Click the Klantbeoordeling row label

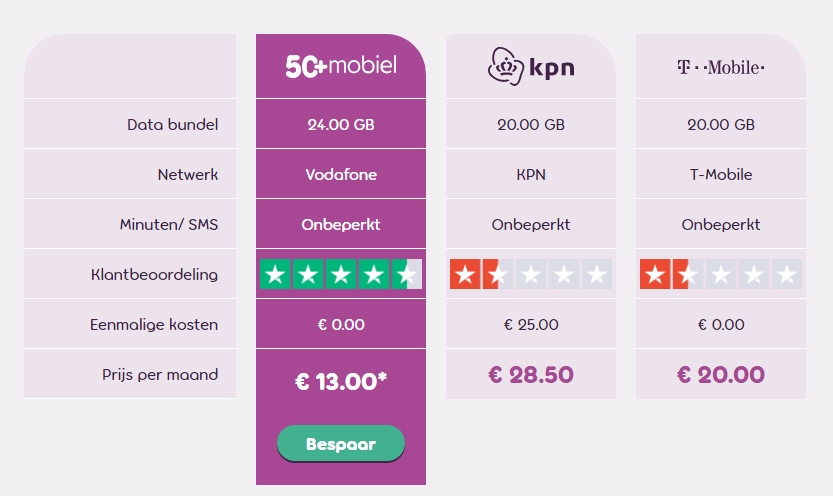click(x=154, y=275)
